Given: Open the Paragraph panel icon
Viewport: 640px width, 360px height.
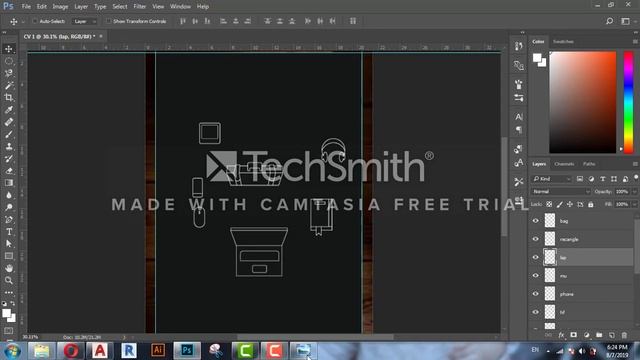Looking at the screenshot, I should [519, 130].
